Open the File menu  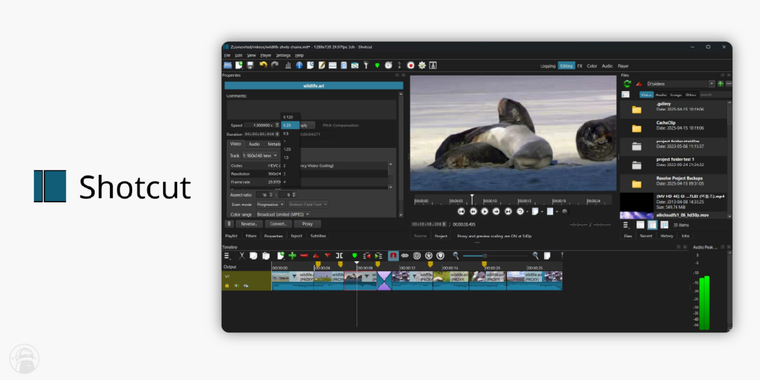pos(227,55)
